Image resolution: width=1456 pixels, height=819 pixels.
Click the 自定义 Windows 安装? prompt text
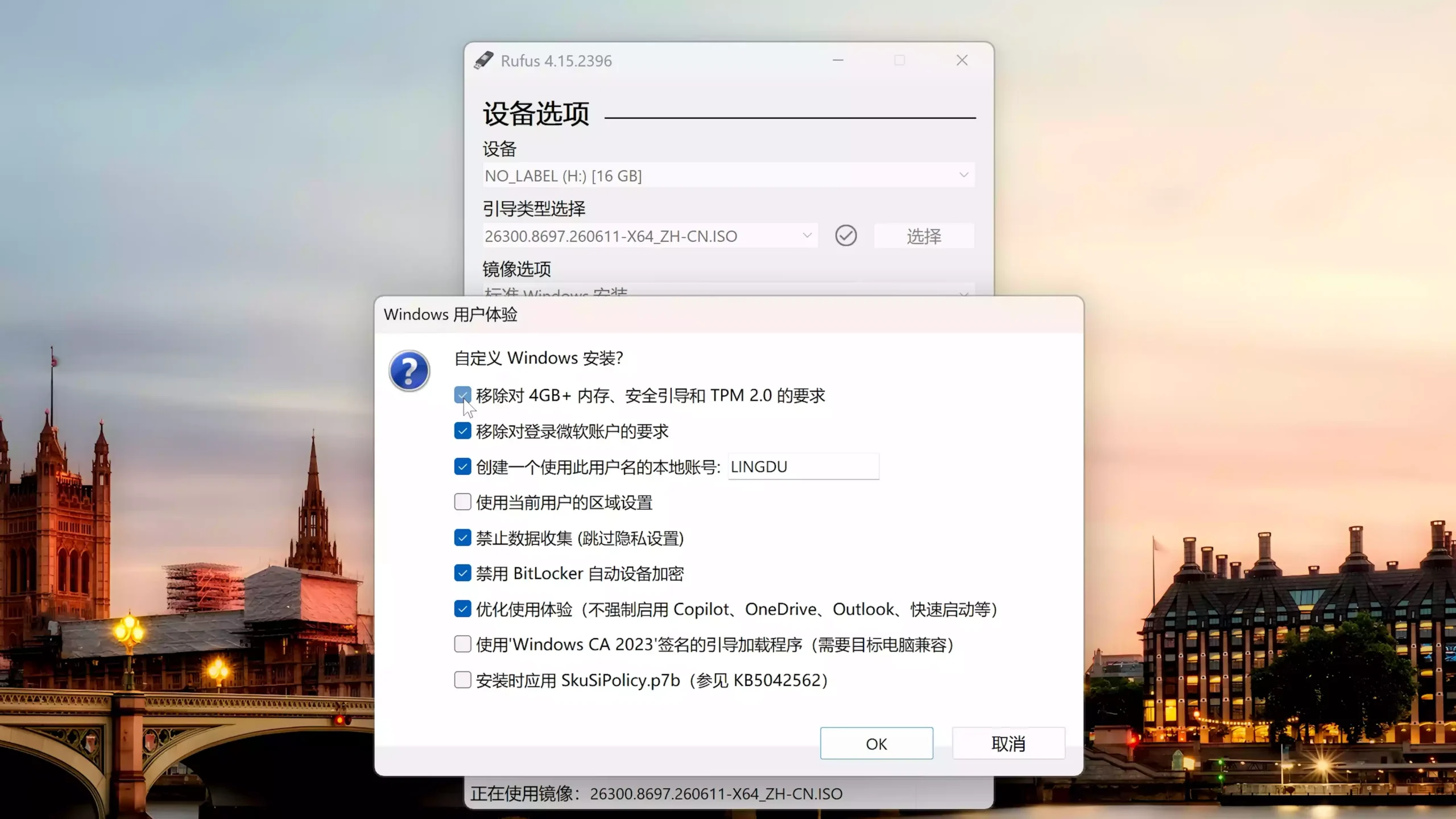(x=539, y=358)
